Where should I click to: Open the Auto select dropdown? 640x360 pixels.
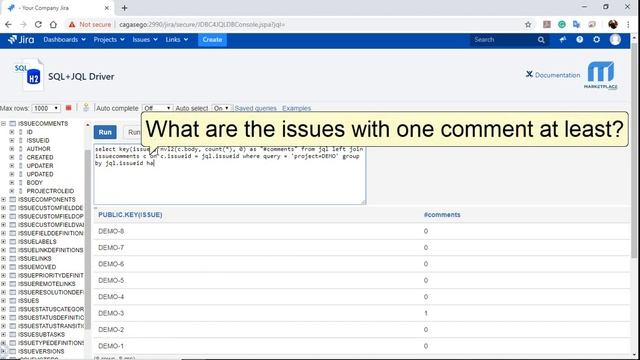[x=221, y=108]
